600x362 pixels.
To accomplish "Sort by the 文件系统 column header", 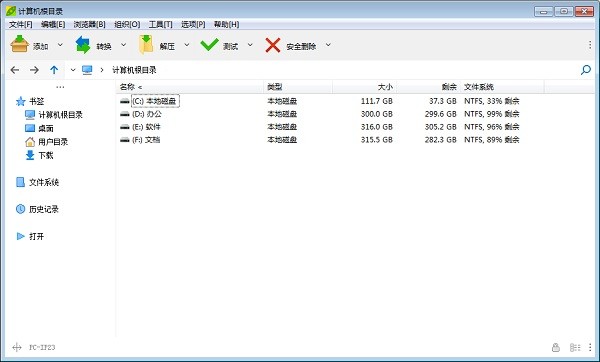I will pos(502,87).
